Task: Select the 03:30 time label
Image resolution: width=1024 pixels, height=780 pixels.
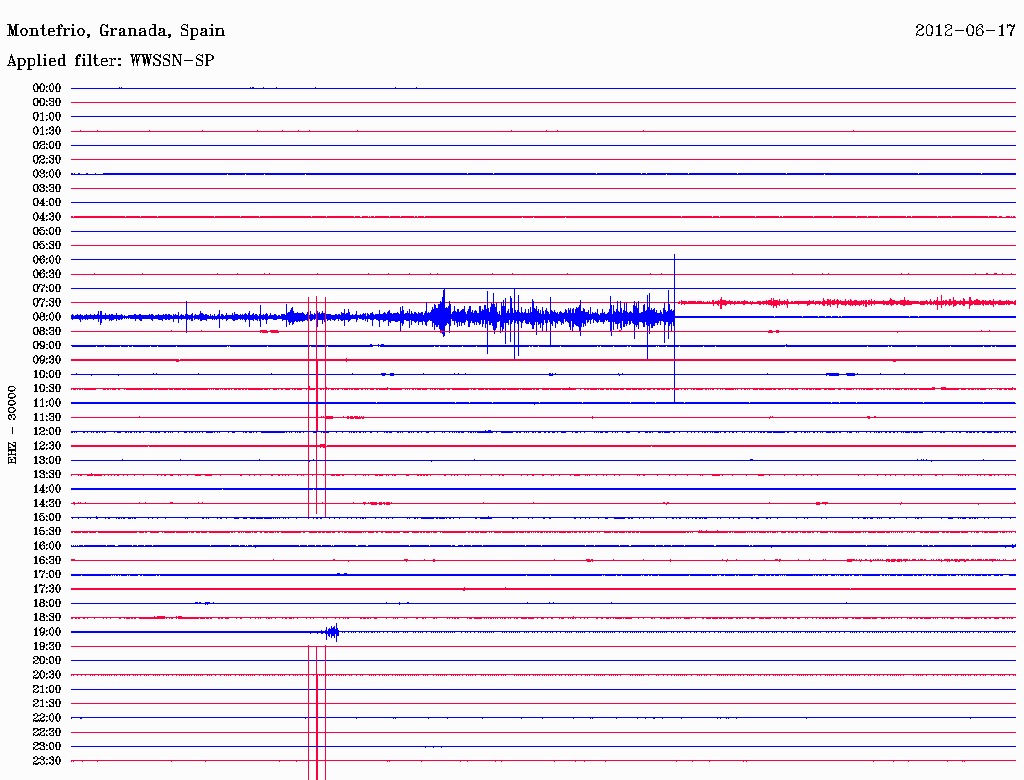Action: (47, 188)
